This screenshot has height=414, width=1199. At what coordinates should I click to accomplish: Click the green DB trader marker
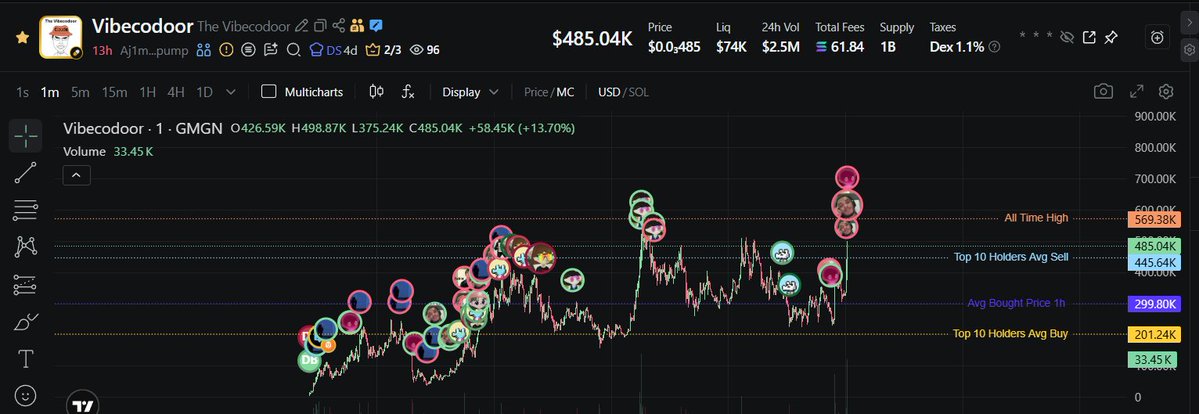[x=310, y=359]
